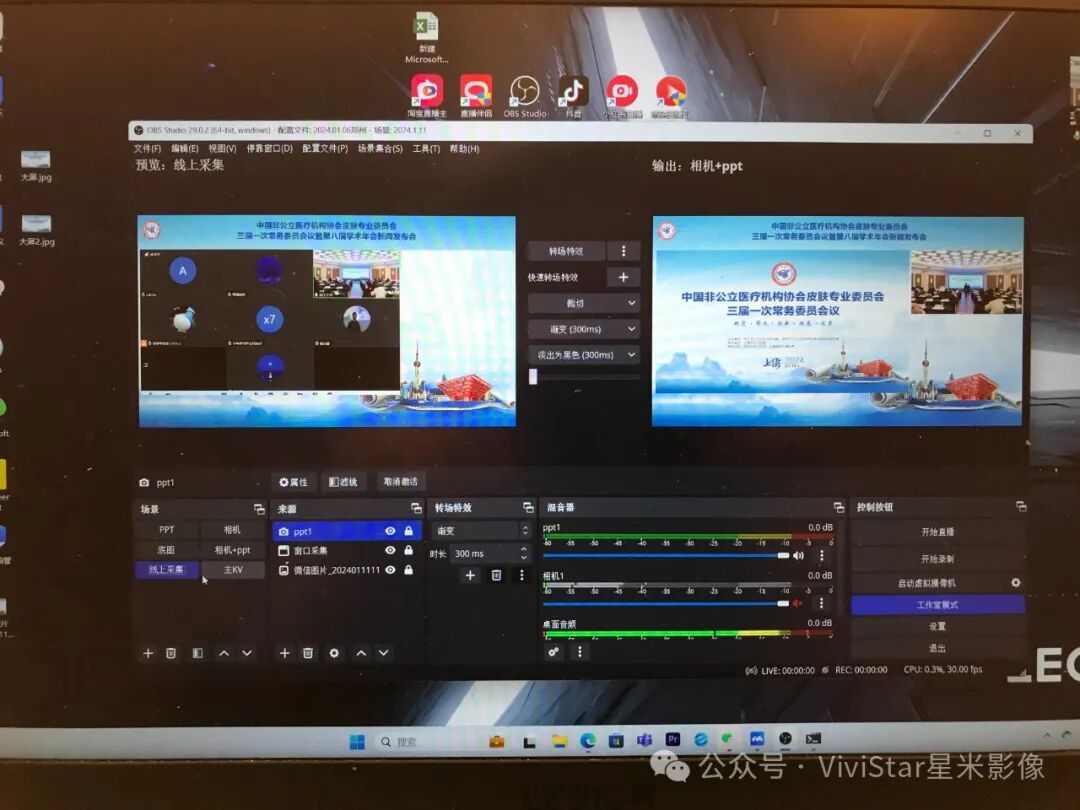This screenshot has width=1080, height=810.
Task: Add quick transition with plus button
Action: click(623, 277)
